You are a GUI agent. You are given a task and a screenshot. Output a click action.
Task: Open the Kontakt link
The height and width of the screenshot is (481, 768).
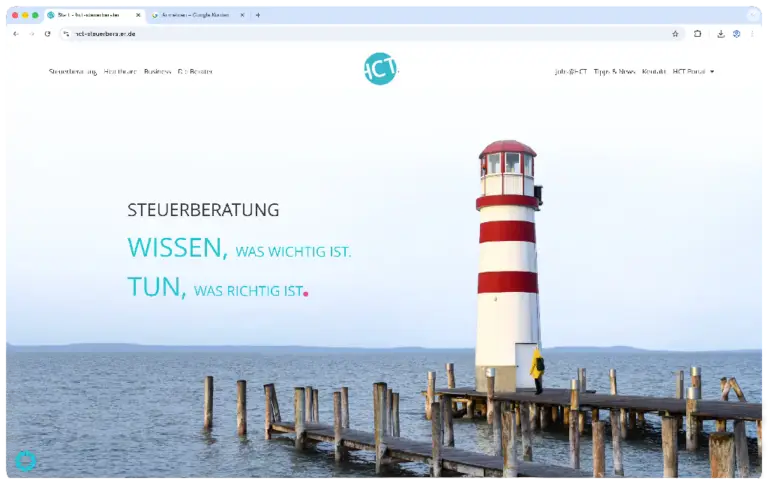point(654,72)
